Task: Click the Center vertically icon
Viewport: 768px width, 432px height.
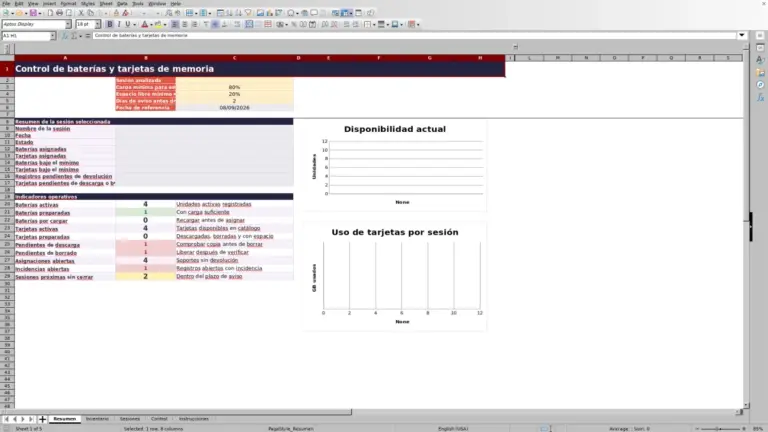Action: [x=215, y=24]
